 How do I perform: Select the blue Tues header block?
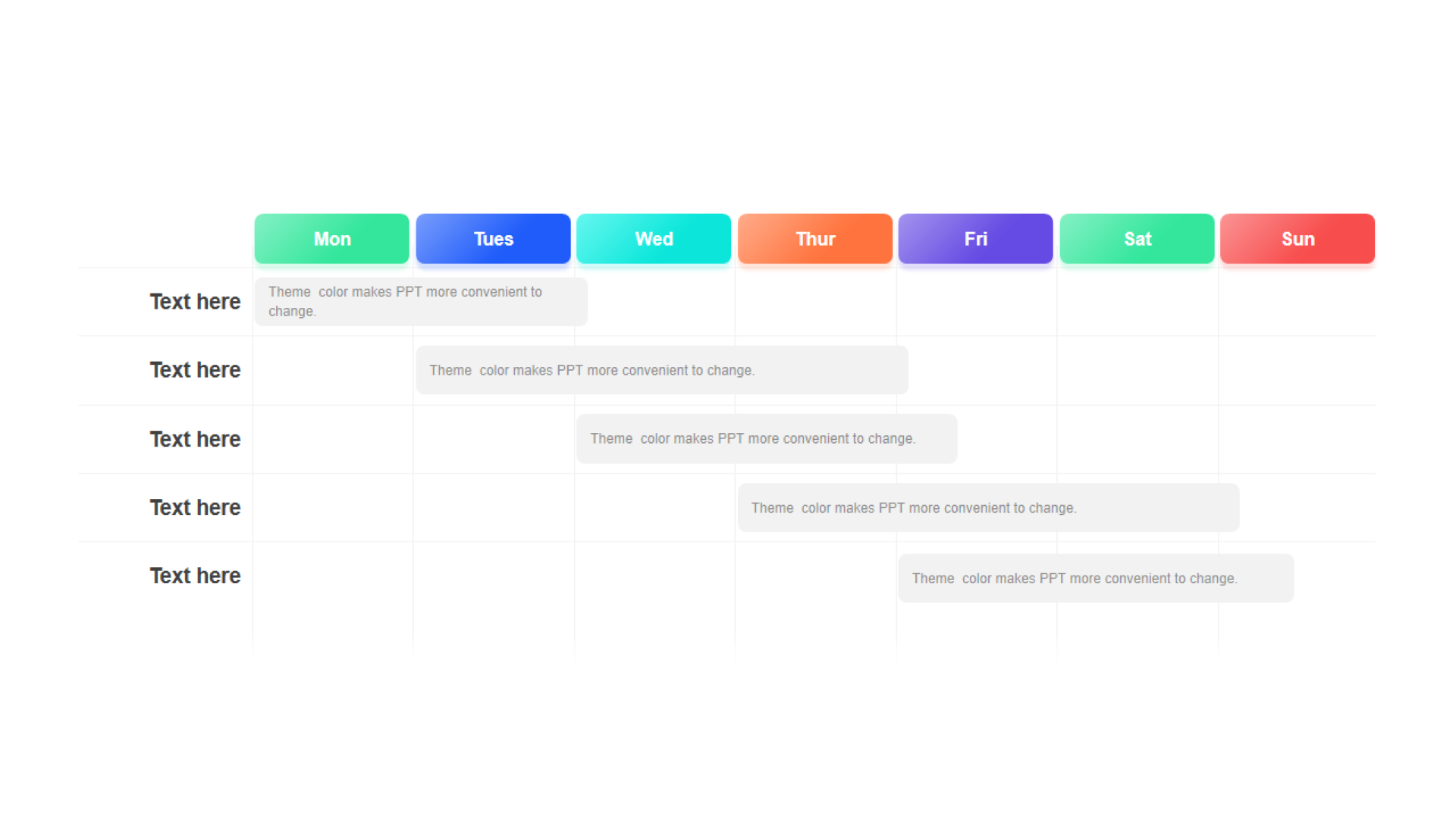click(x=493, y=239)
